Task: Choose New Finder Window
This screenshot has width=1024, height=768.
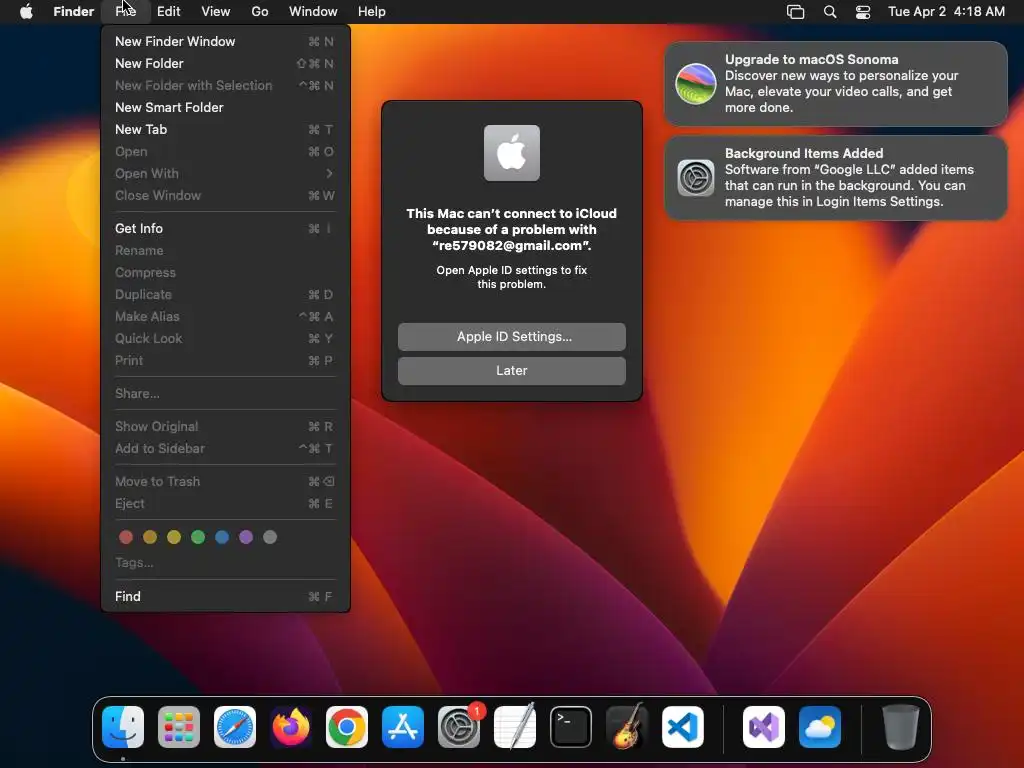Action: click(x=225, y=41)
